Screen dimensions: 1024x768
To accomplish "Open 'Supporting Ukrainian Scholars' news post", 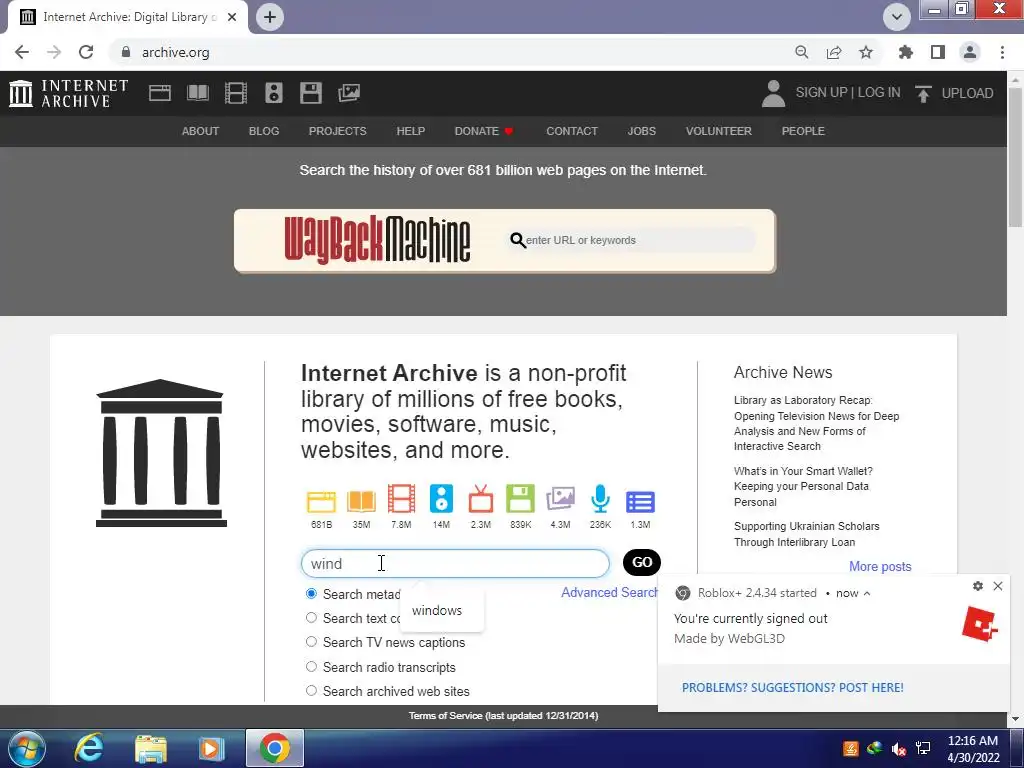I will coord(807,534).
